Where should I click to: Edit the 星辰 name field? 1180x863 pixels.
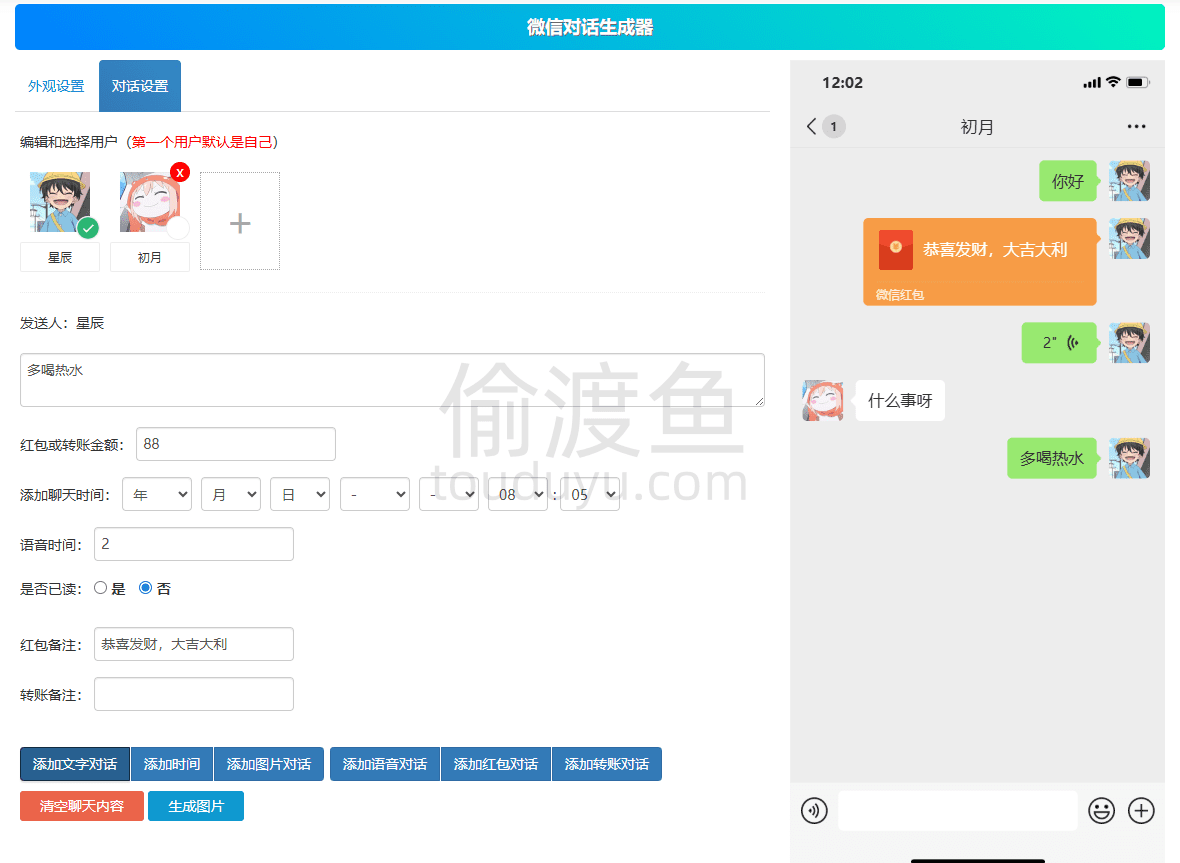point(59,257)
